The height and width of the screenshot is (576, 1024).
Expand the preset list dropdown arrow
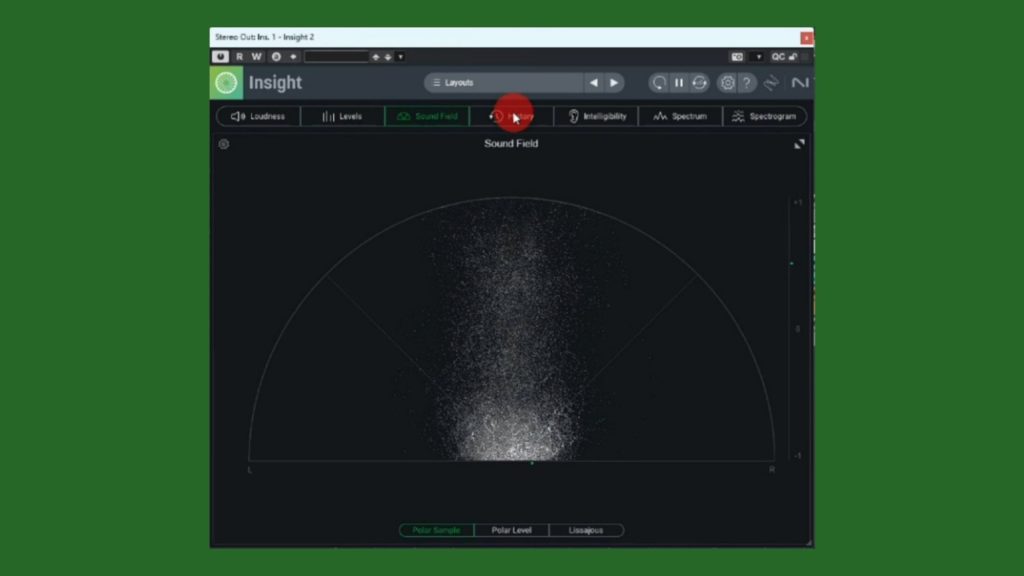[401, 57]
